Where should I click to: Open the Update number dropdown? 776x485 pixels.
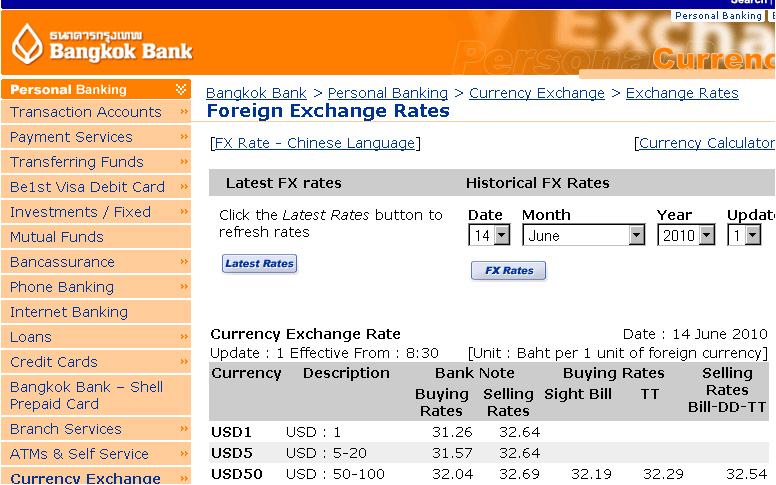pos(744,235)
